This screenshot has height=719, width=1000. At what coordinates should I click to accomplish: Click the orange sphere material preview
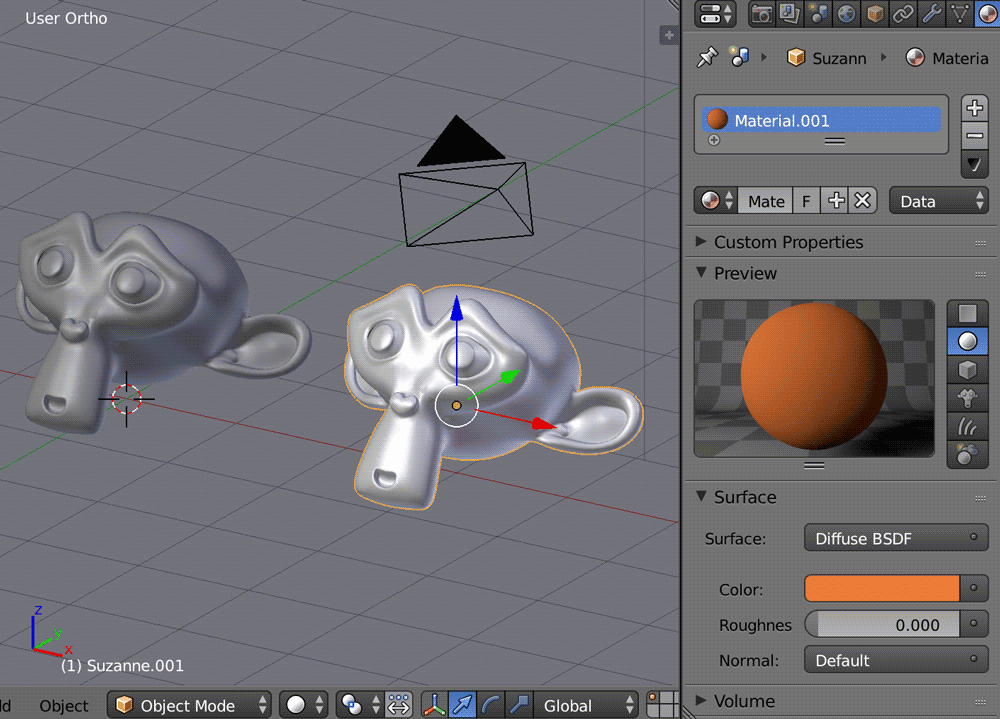pyautogui.click(x=814, y=378)
